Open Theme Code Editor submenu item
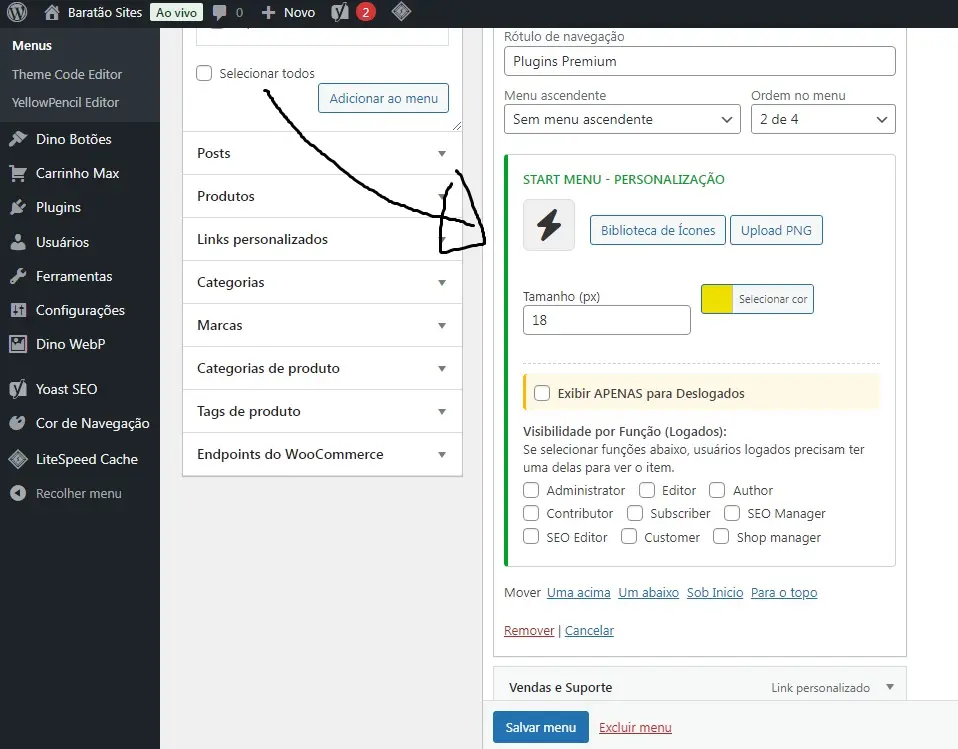This screenshot has width=958, height=749. (67, 74)
